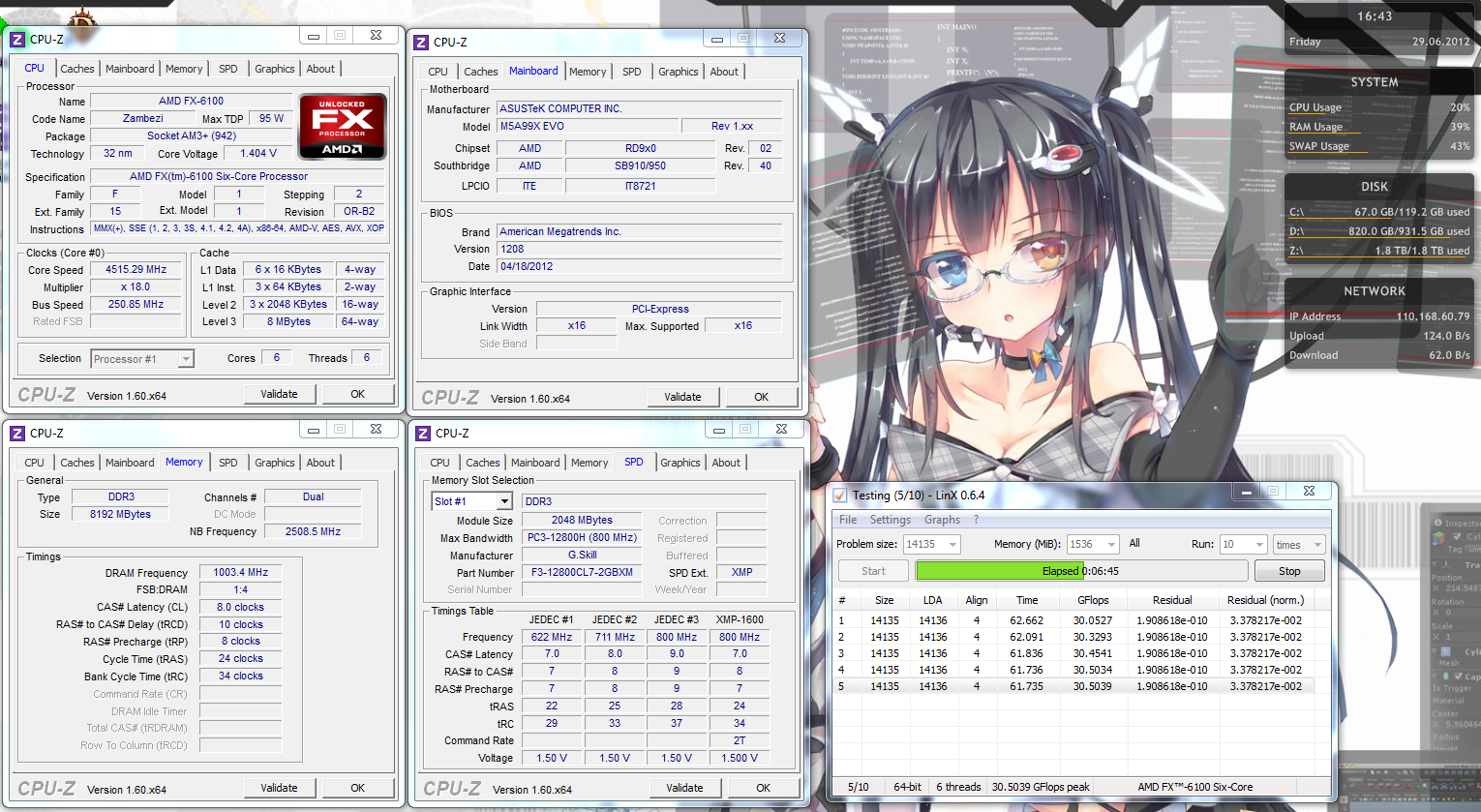The width and height of the screenshot is (1481, 812).
Task: Click Bus Speed value '250.85 MHz'
Action: coord(136,305)
